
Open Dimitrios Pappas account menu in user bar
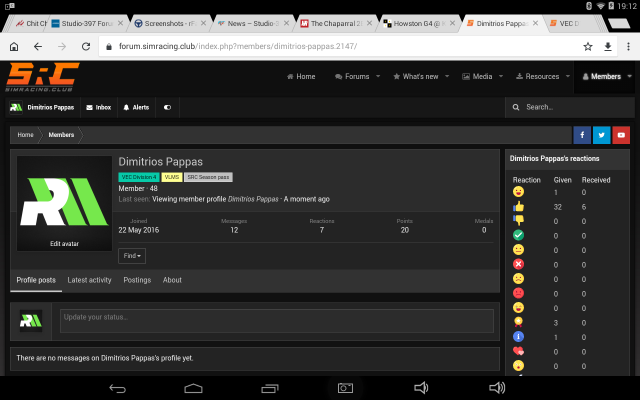42,107
